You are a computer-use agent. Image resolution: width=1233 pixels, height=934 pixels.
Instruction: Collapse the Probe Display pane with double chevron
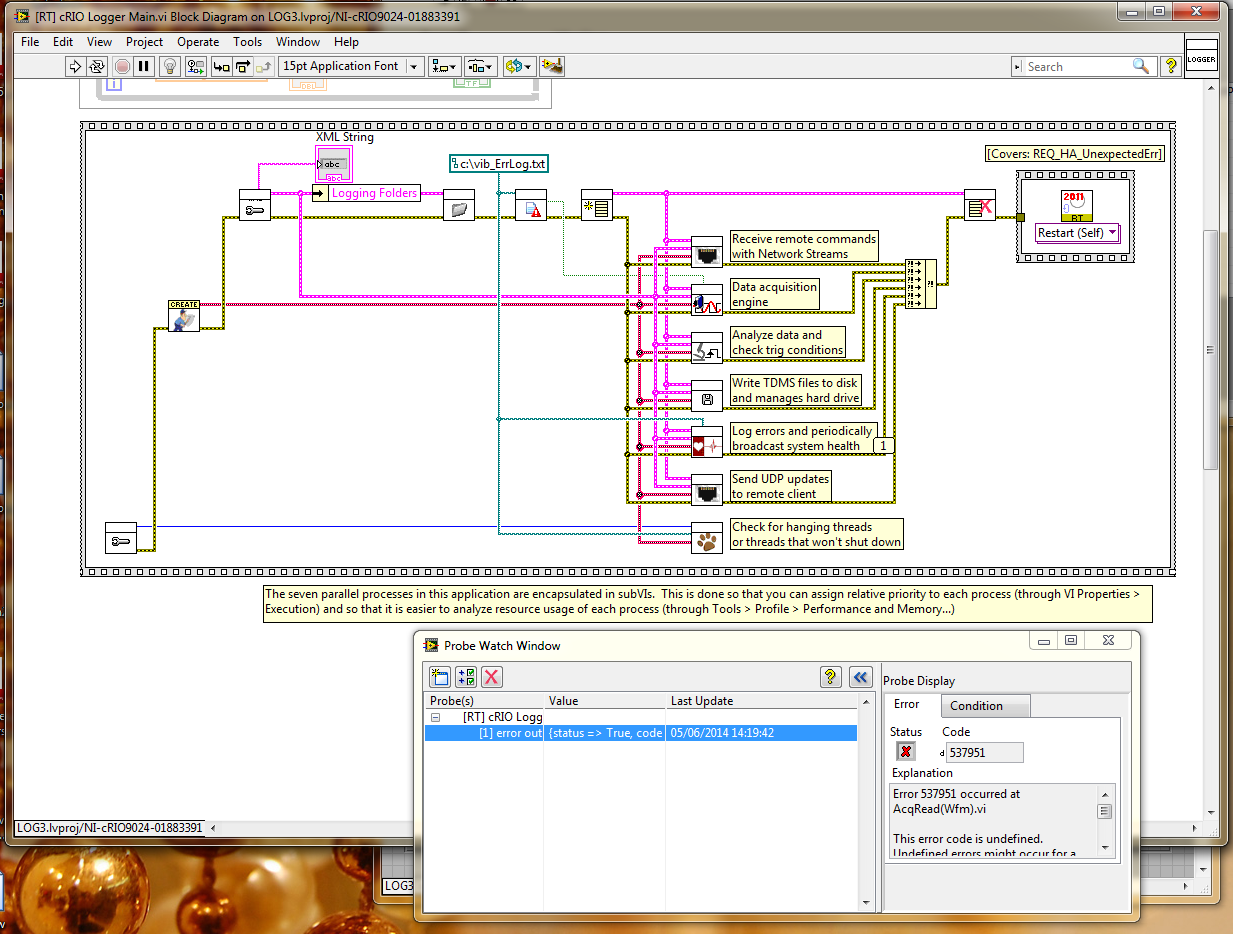point(861,677)
